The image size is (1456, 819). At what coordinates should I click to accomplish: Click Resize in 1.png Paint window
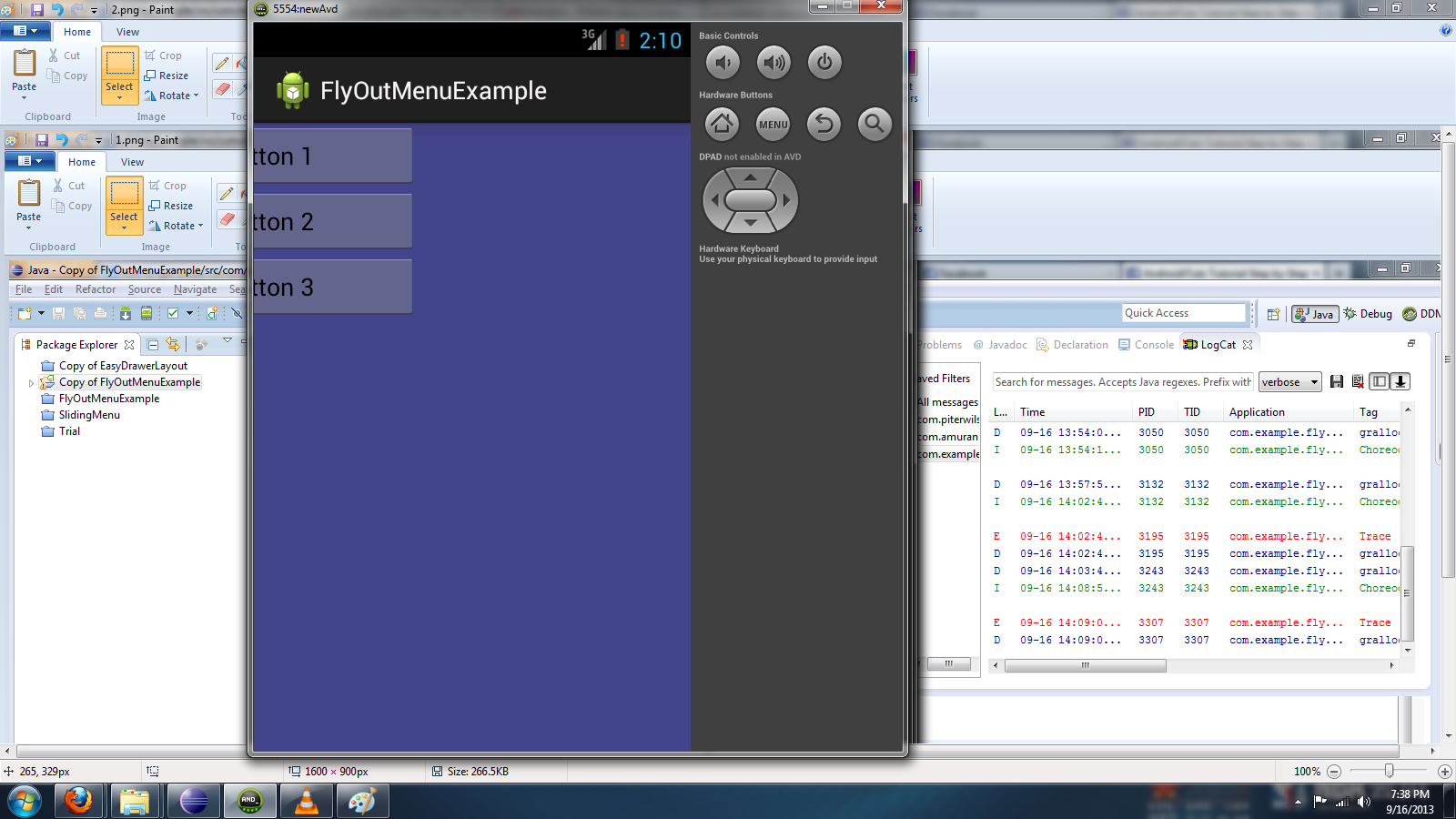[x=171, y=206]
